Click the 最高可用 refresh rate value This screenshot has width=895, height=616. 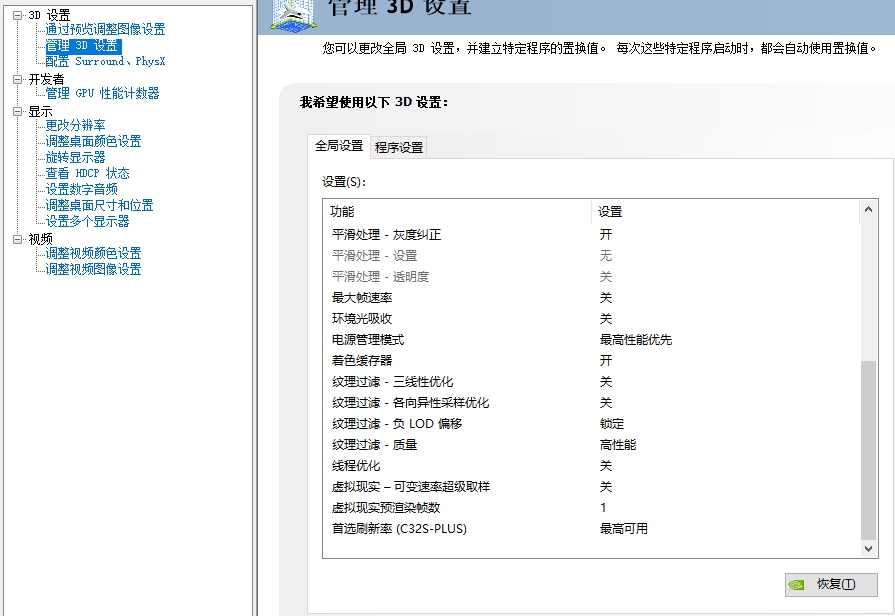623,529
